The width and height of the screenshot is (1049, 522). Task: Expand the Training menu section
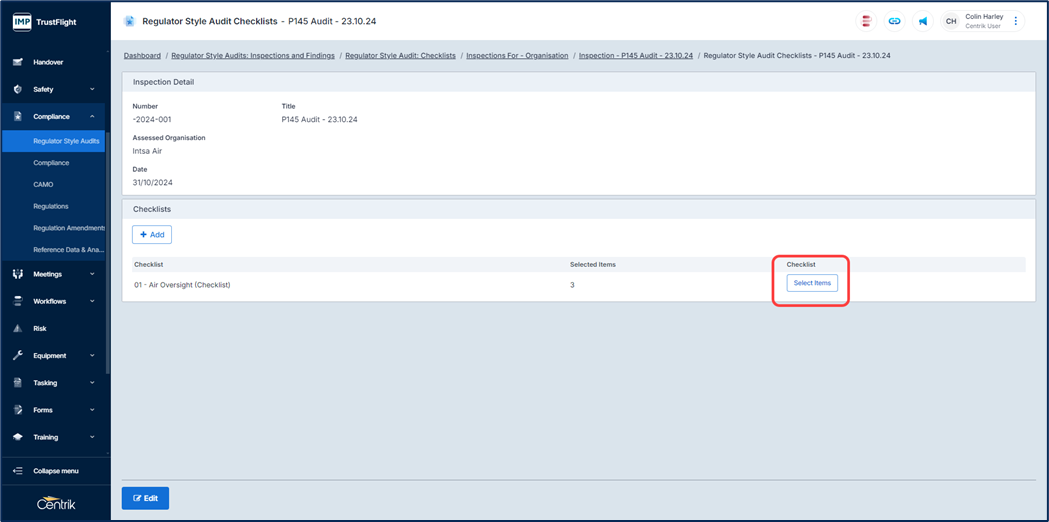[x=54, y=437]
